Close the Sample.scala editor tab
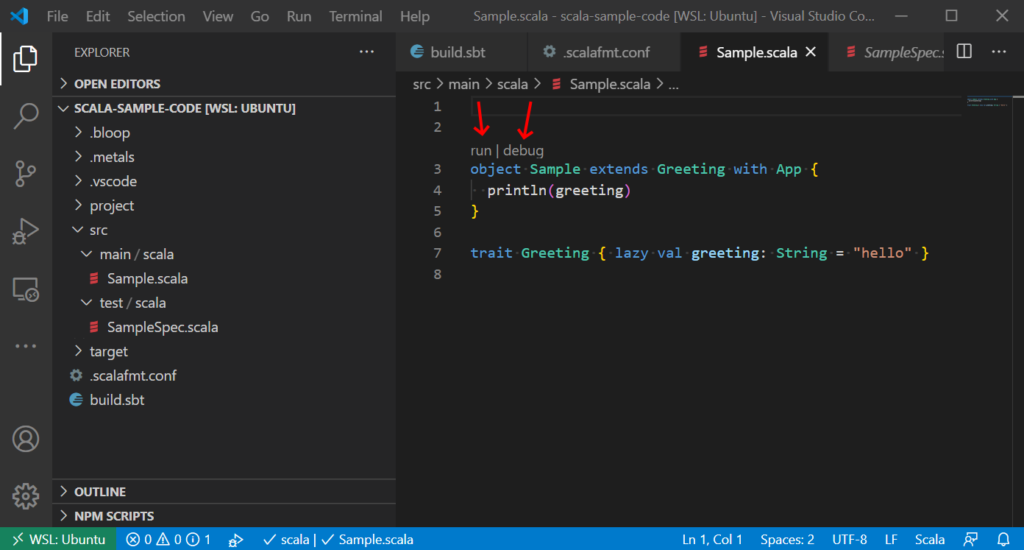The height and width of the screenshot is (550, 1024). 811,52
